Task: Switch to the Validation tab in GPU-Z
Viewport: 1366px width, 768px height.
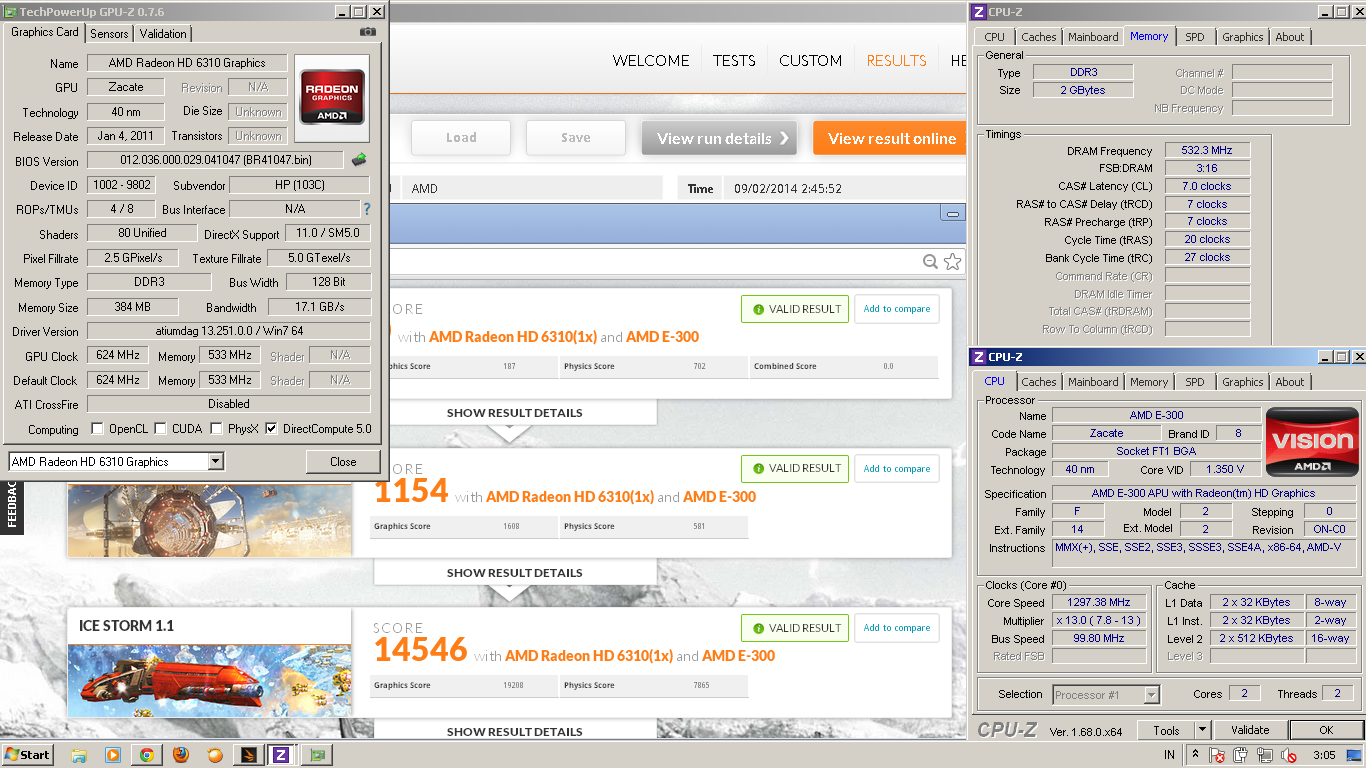Action: (162, 33)
